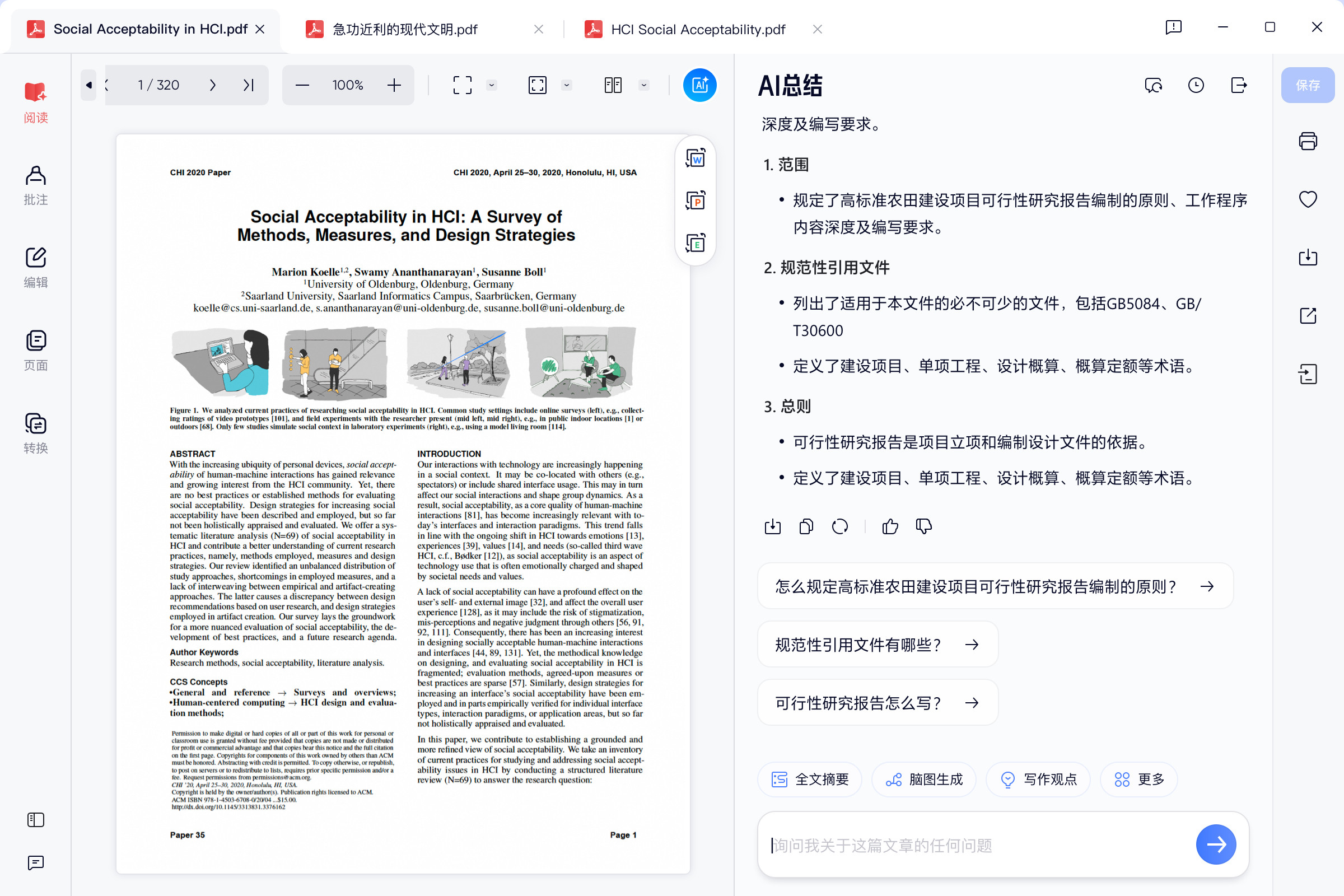Open the 阅读 reading mode in sidebar

[x=35, y=103]
